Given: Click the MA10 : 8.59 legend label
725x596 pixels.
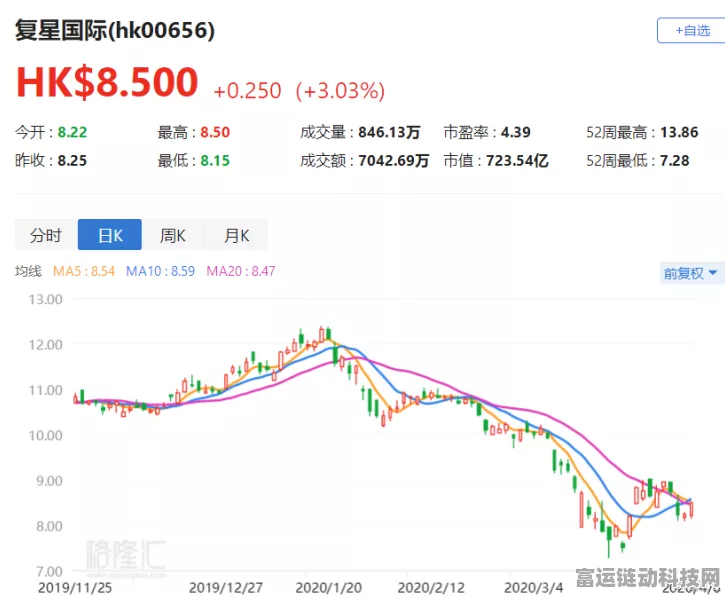Looking at the screenshot, I should tap(160, 271).
